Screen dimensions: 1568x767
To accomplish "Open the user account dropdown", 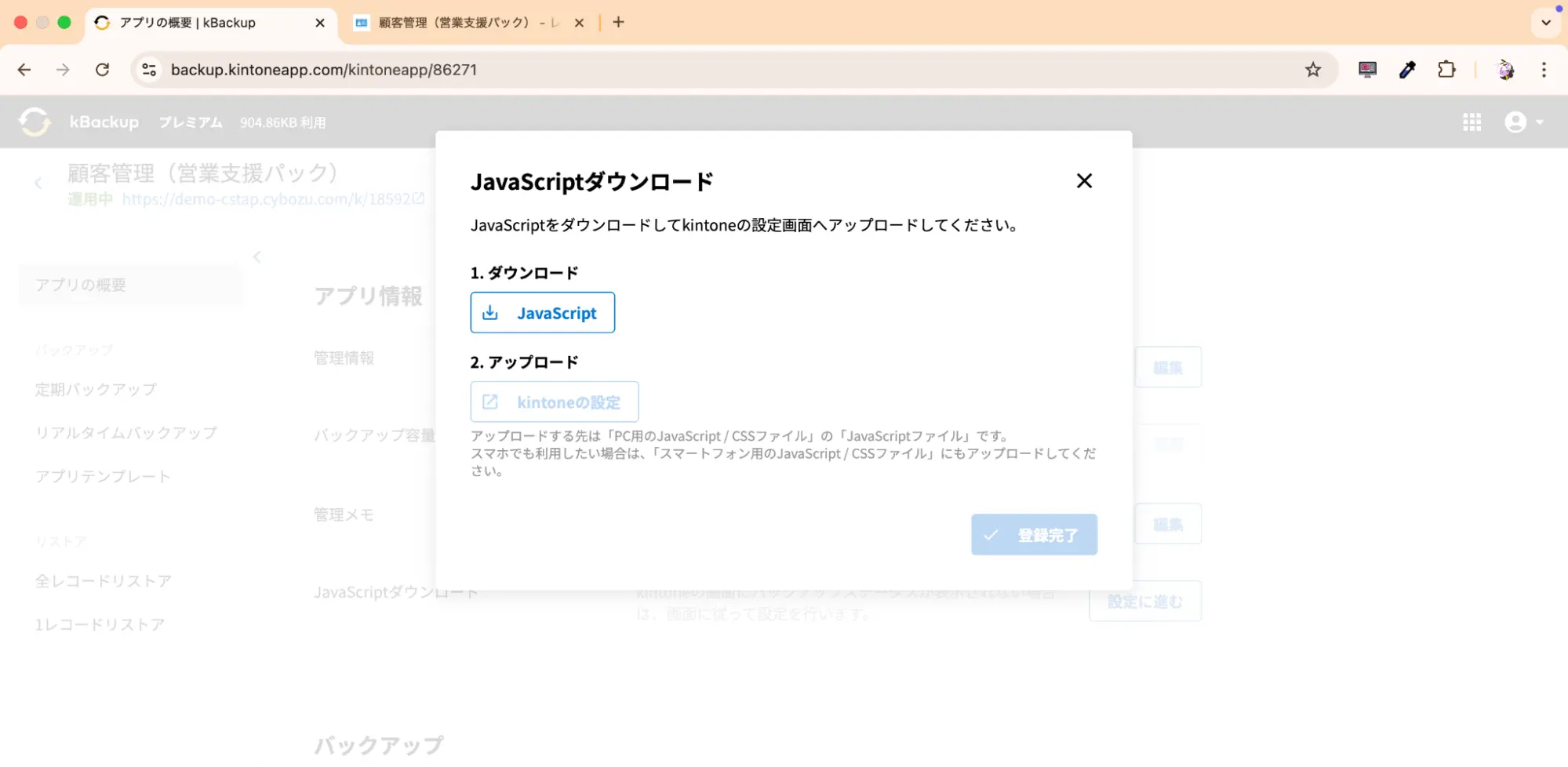I will (x=1524, y=122).
